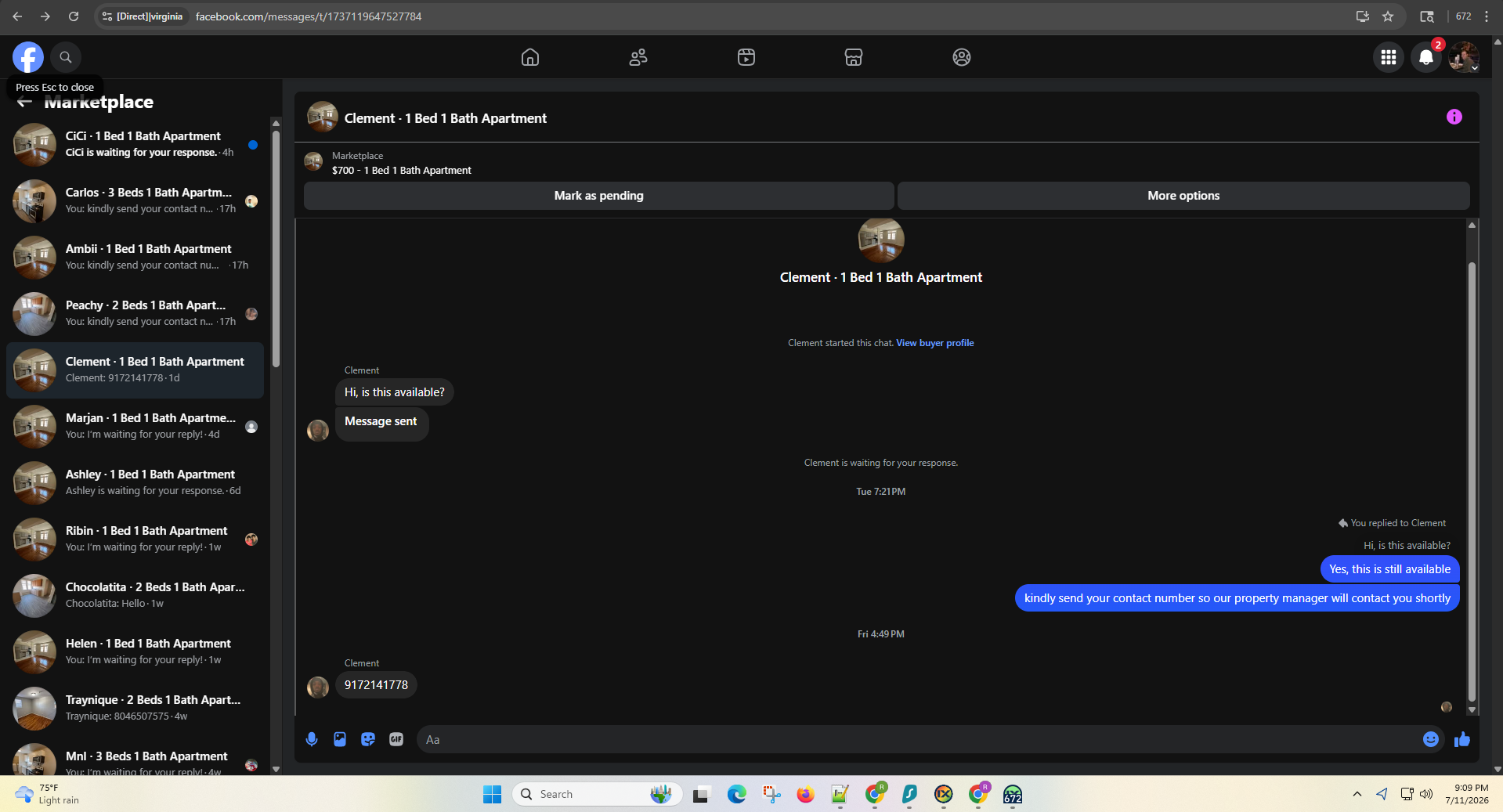Focus the Aa message input field

(916, 739)
